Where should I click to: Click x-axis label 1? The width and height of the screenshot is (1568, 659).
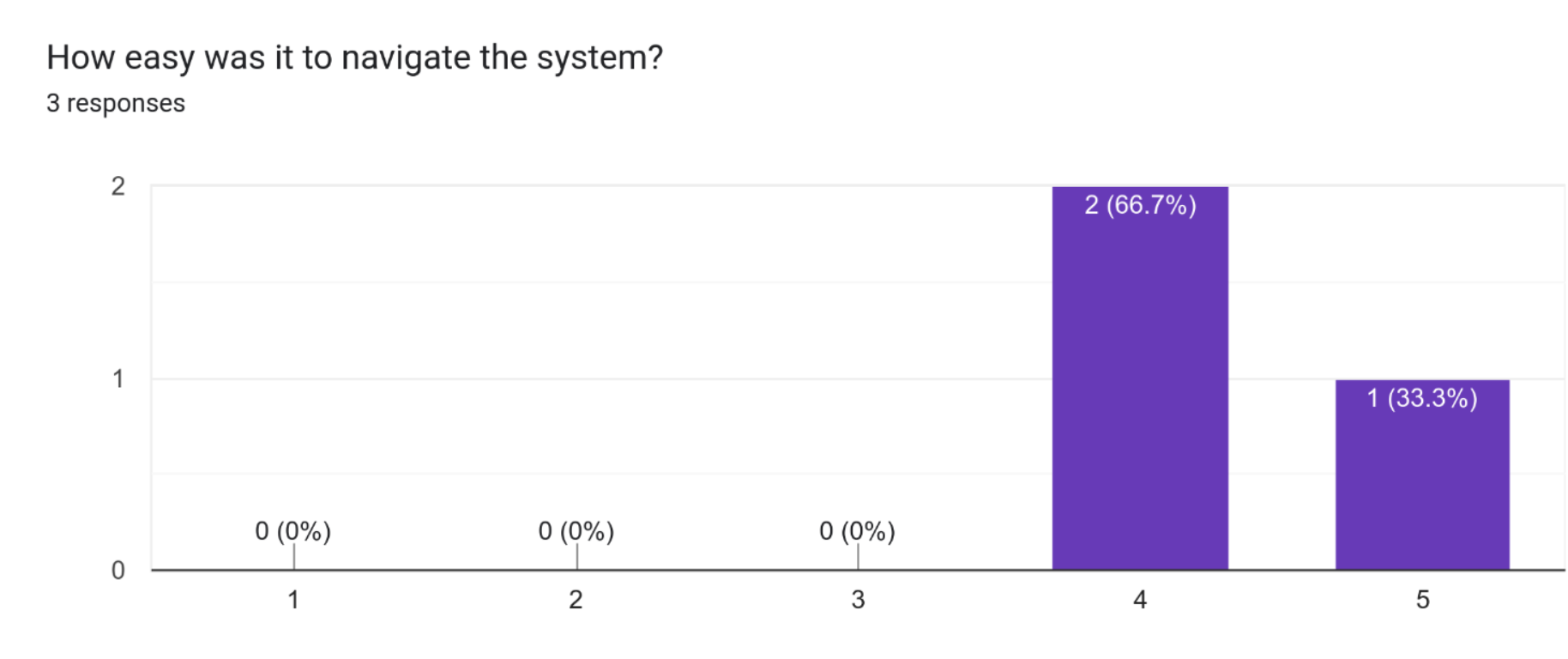click(293, 600)
